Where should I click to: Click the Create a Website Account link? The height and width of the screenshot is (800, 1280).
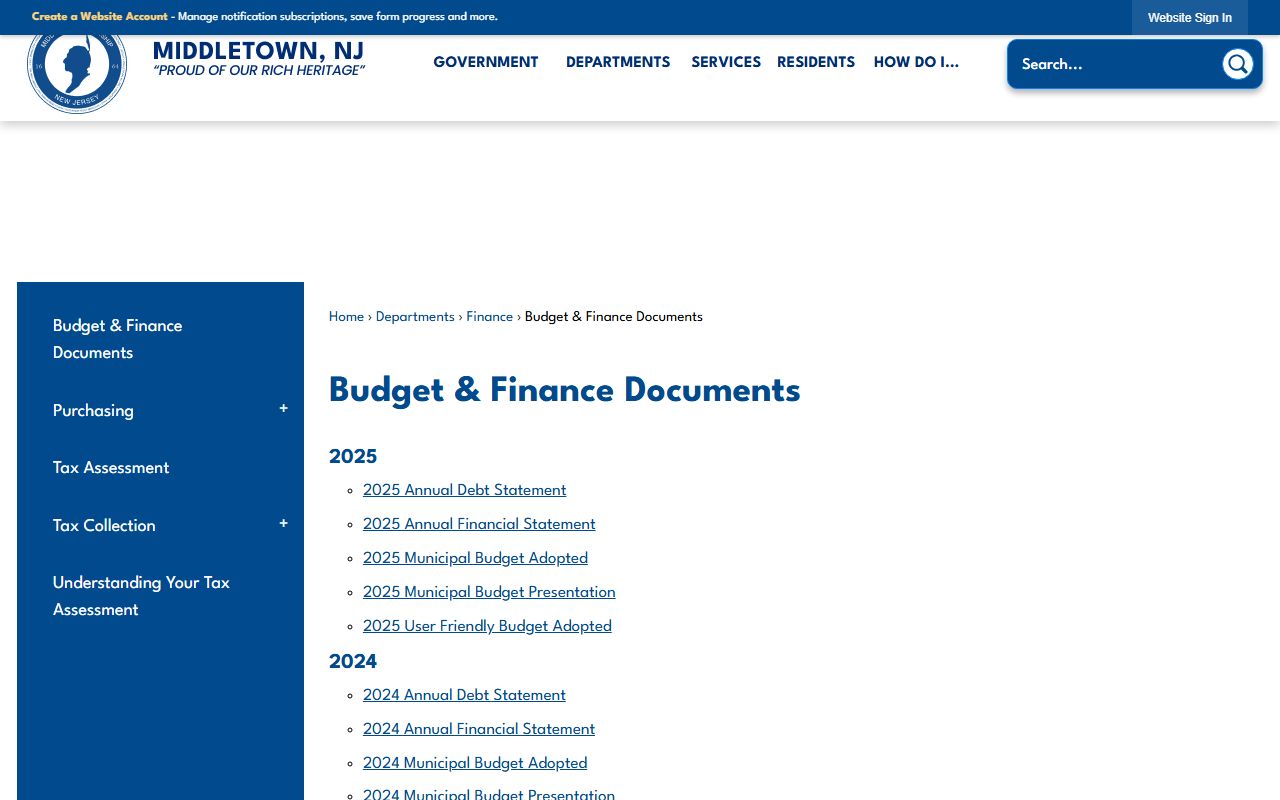[100, 17]
